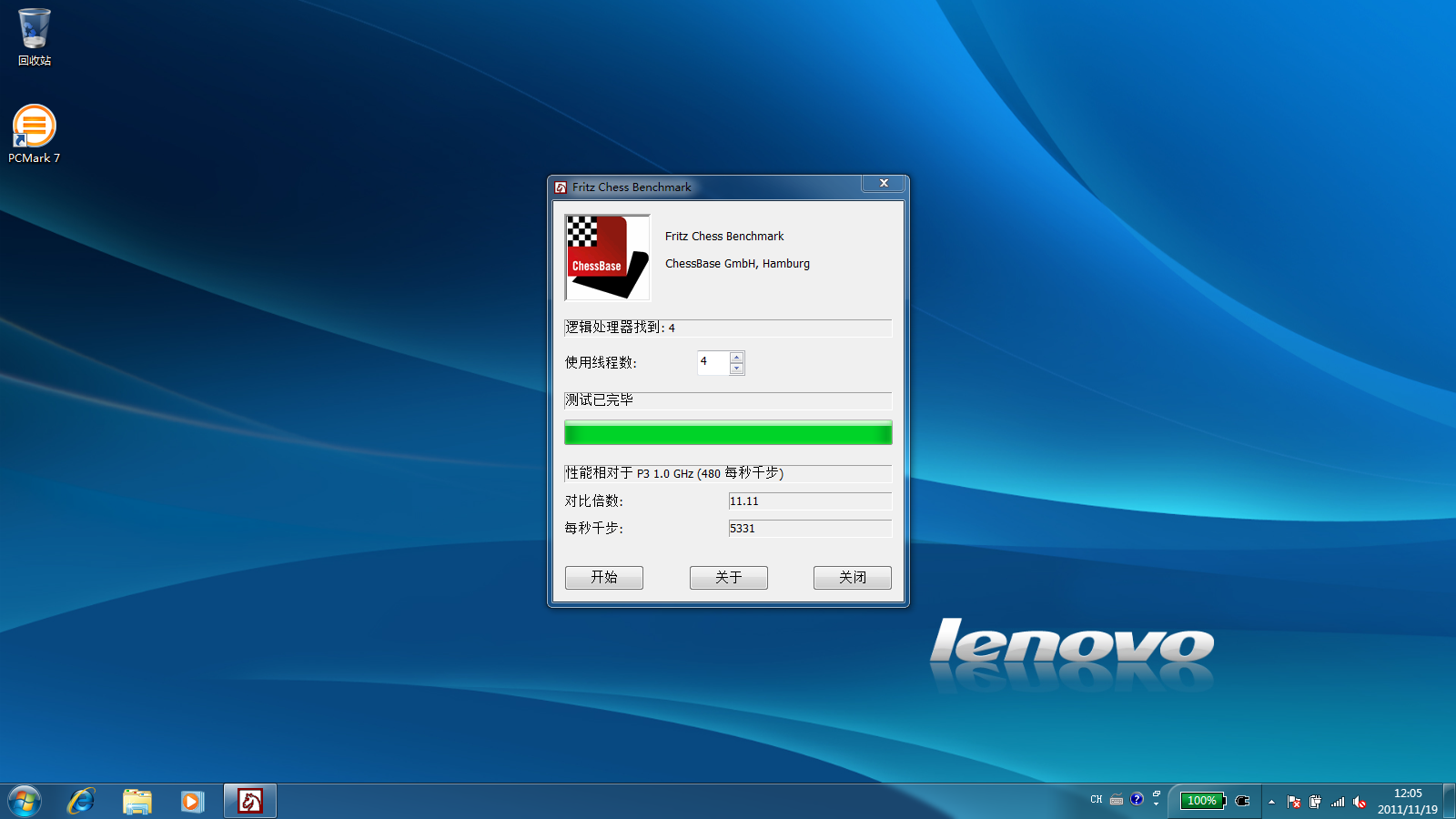Open Action Center flag icon
1456x819 pixels.
pyautogui.click(x=1293, y=802)
